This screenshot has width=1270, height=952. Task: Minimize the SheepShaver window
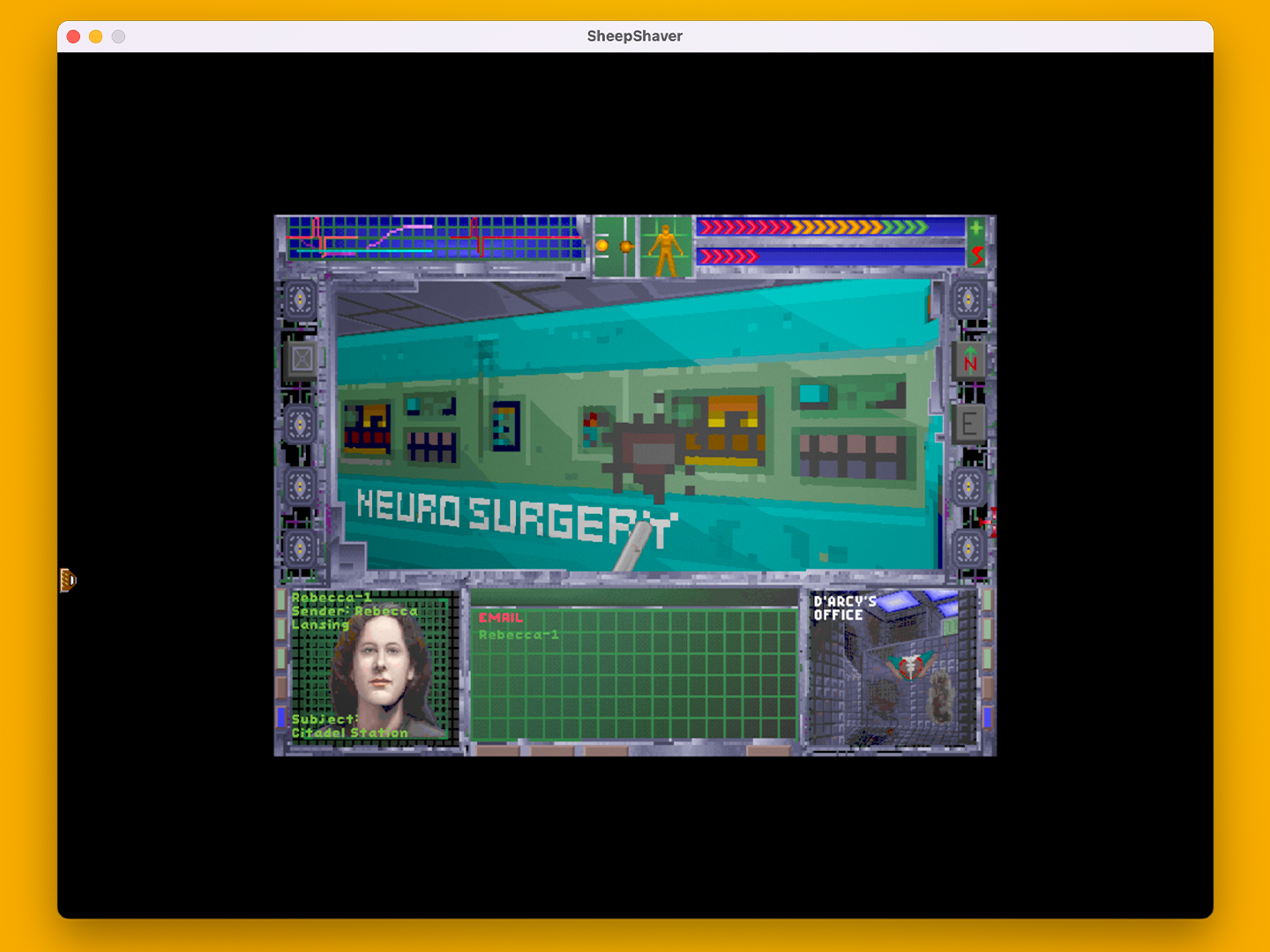[95, 36]
